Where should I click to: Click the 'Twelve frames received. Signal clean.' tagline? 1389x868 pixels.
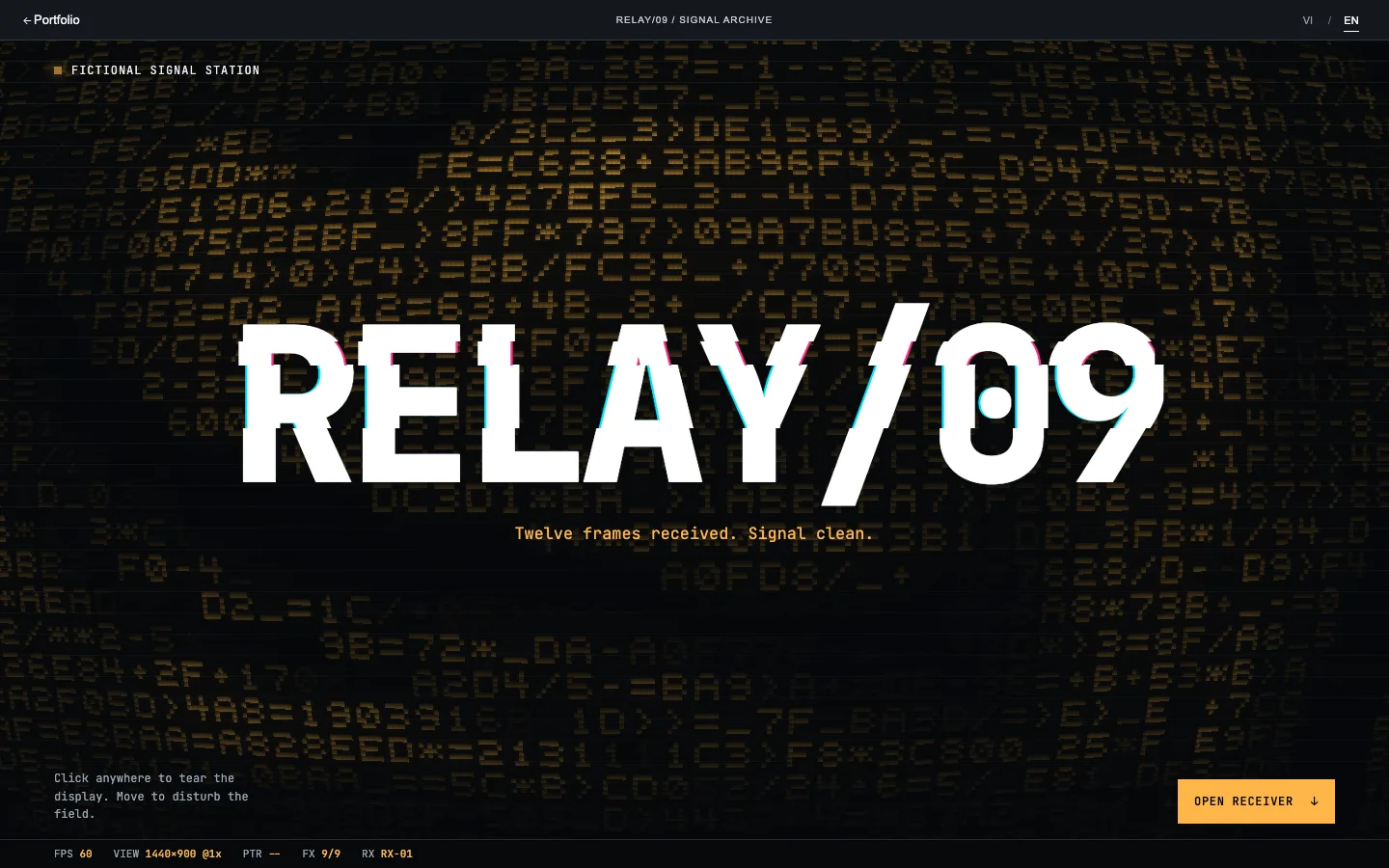point(694,533)
